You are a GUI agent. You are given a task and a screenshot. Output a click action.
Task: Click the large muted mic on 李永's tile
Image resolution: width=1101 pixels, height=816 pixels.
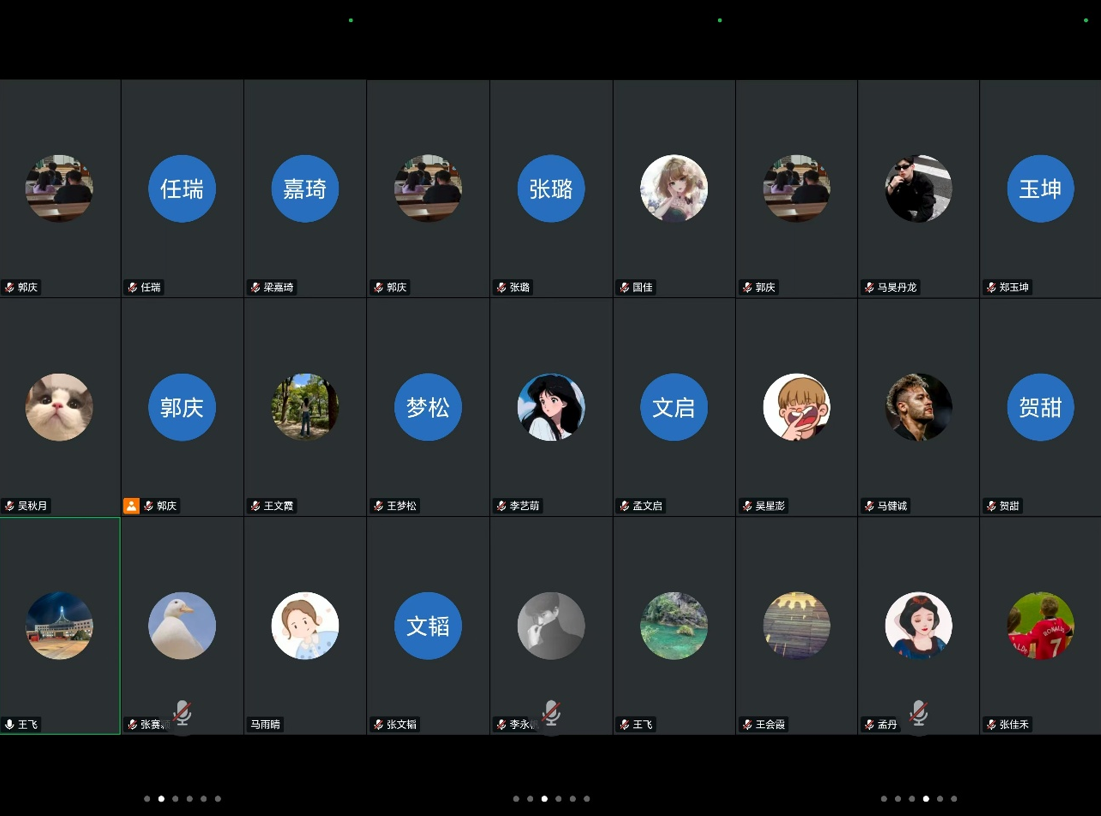pos(550,713)
